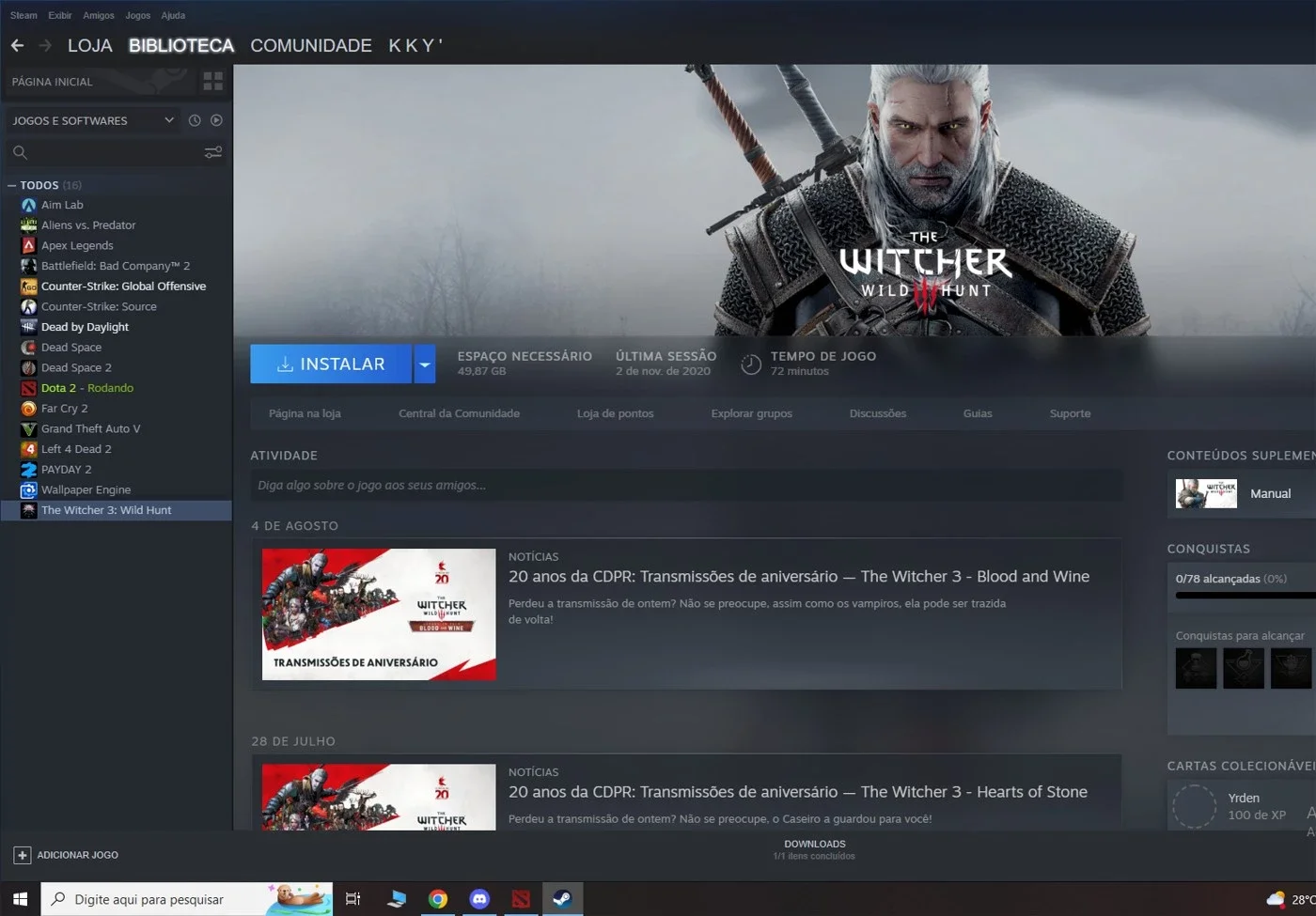
Task: Open Jogos menu
Action: point(138,15)
